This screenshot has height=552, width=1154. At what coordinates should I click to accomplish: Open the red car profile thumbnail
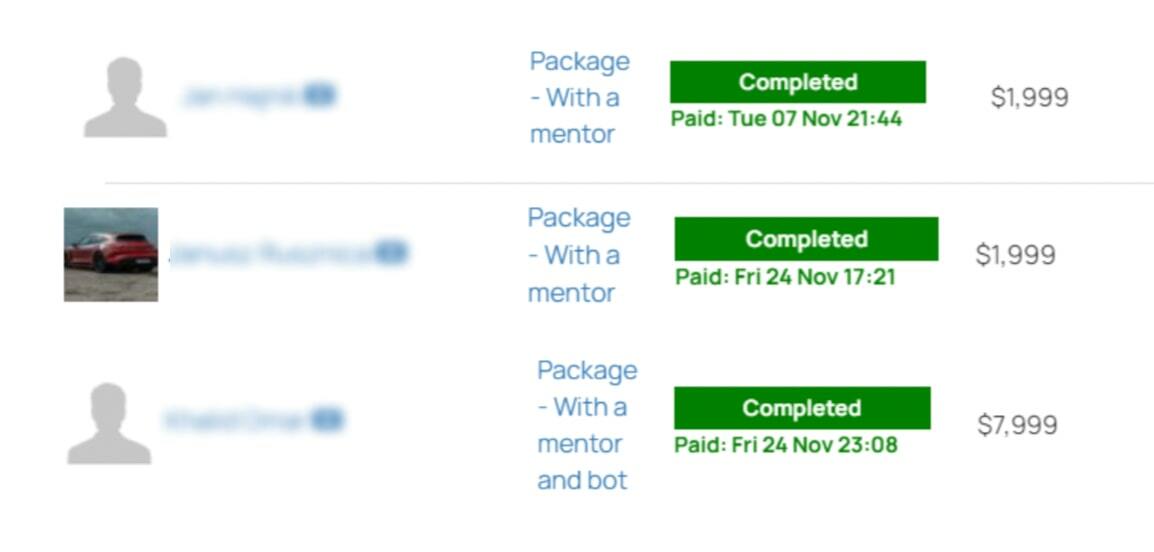click(111, 254)
